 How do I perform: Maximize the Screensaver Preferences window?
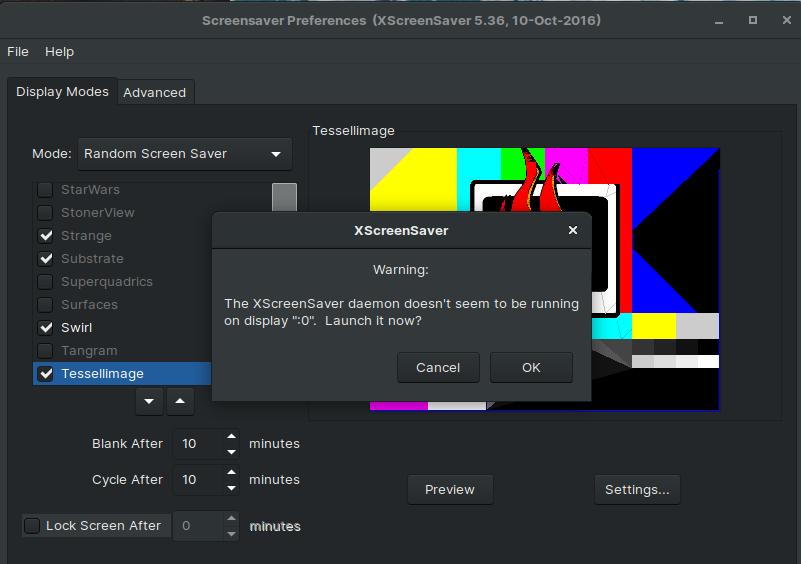753,20
